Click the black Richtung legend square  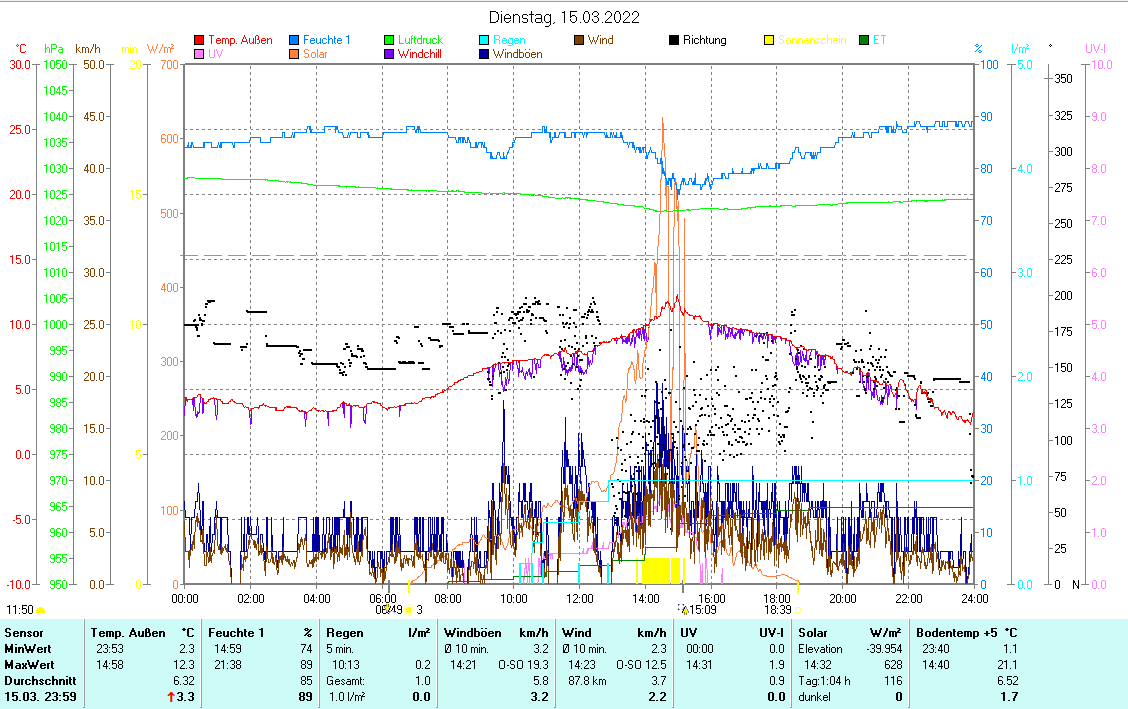coord(675,41)
